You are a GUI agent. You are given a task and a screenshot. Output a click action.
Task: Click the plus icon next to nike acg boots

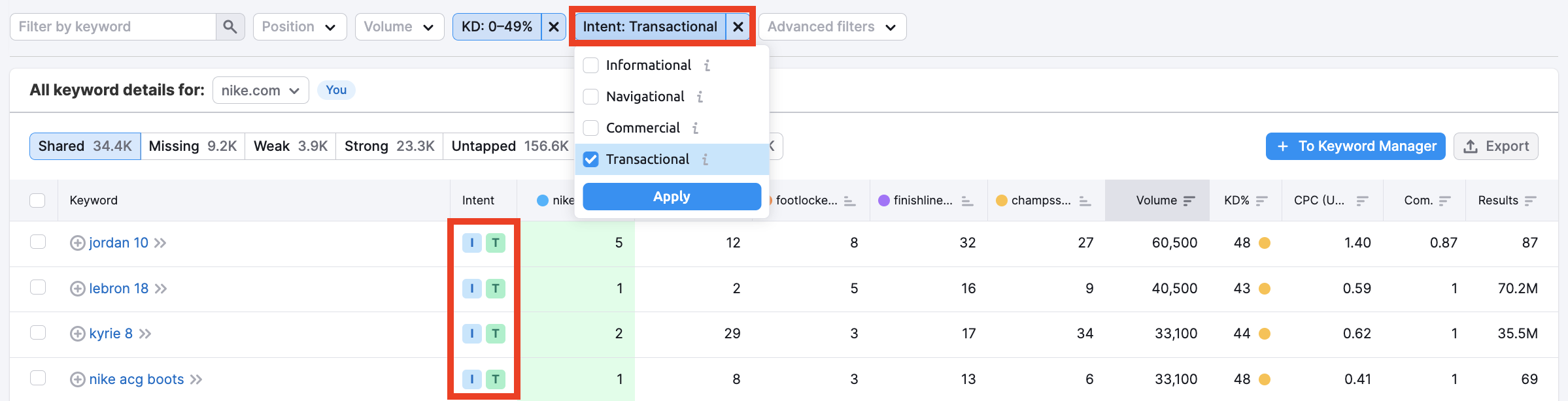coord(77,379)
